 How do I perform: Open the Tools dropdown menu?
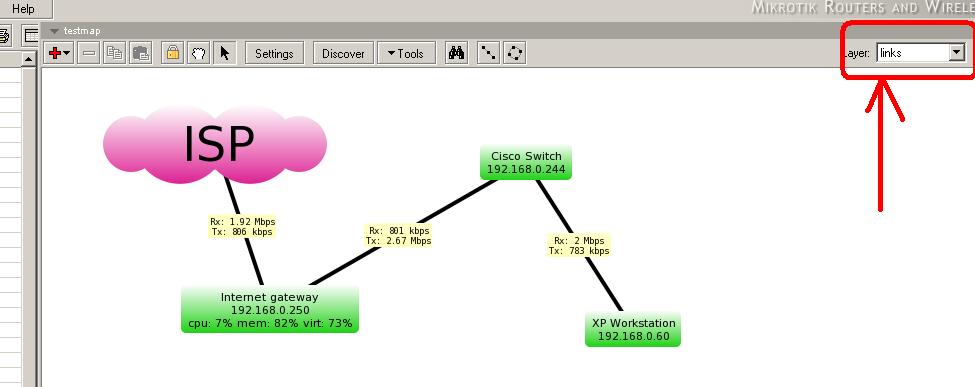(x=405, y=54)
